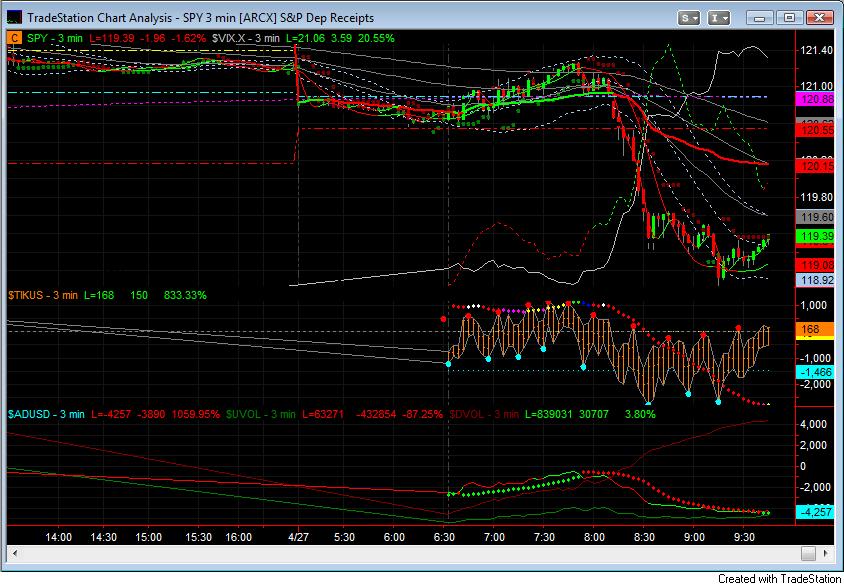Click the red 120.55 price marker
Screen dimensions: 844x585
pyautogui.click(x=816, y=130)
